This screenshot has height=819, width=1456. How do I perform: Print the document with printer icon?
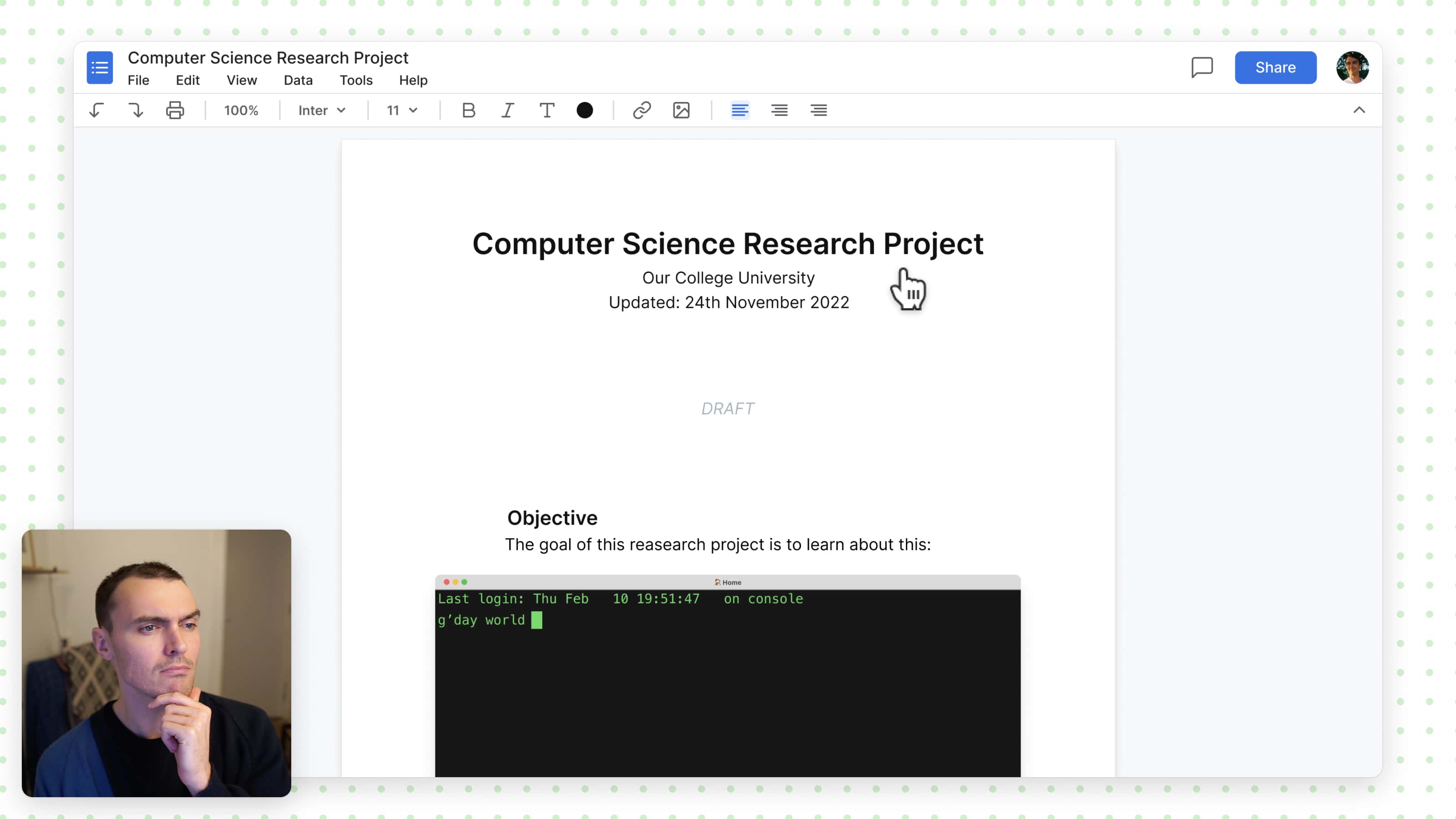(x=175, y=110)
